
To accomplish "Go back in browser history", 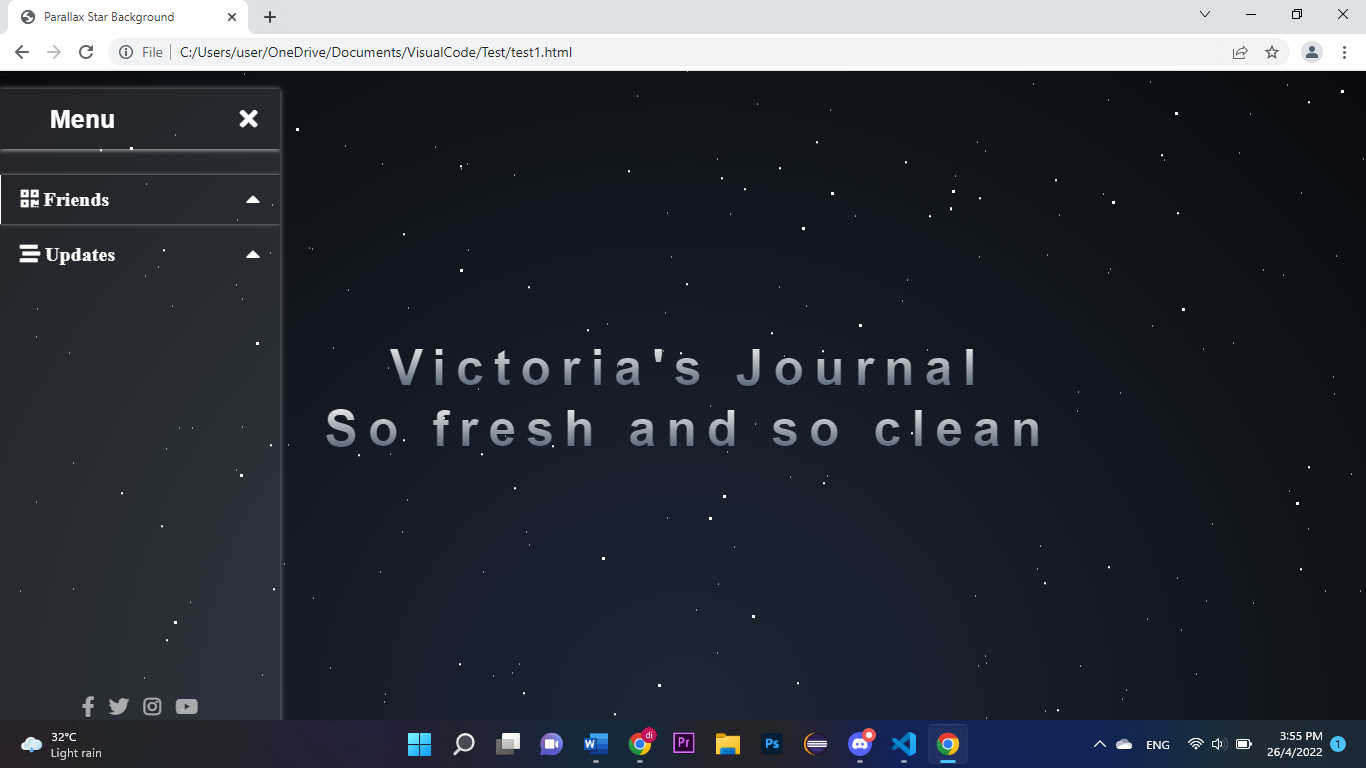I will coord(22,52).
